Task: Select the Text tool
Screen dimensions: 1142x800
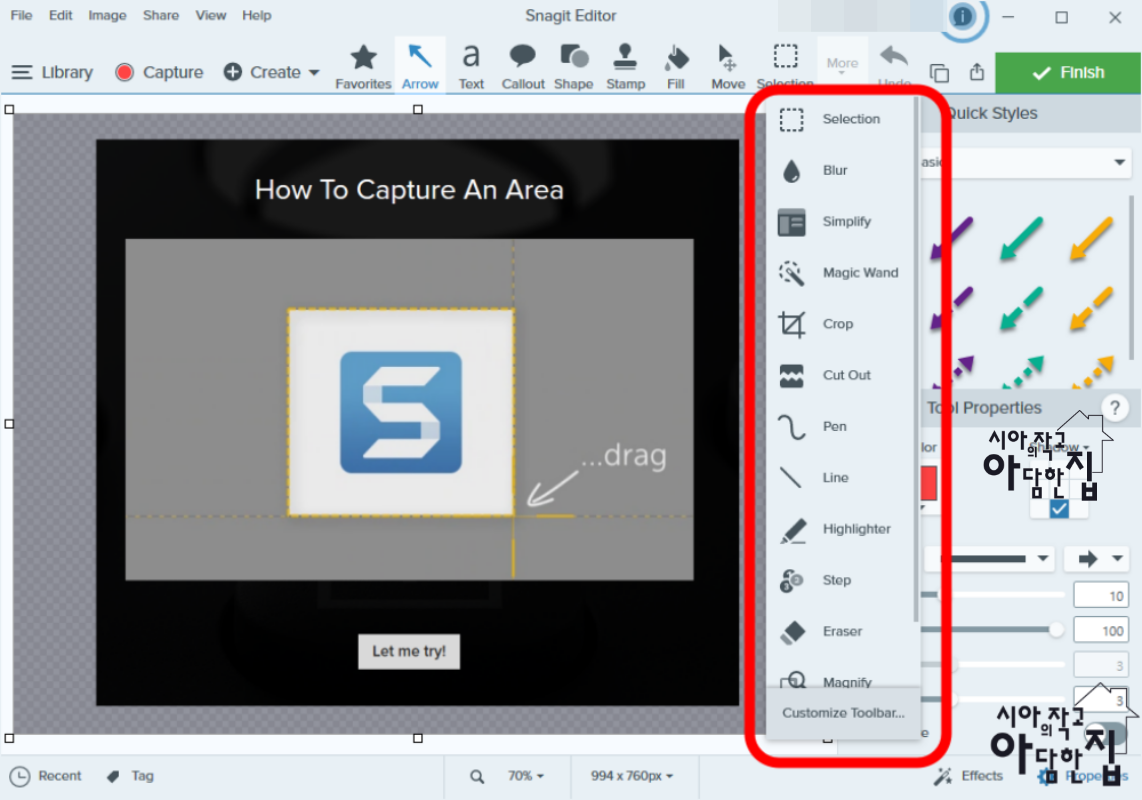Action: pyautogui.click(x=471, y=67)
